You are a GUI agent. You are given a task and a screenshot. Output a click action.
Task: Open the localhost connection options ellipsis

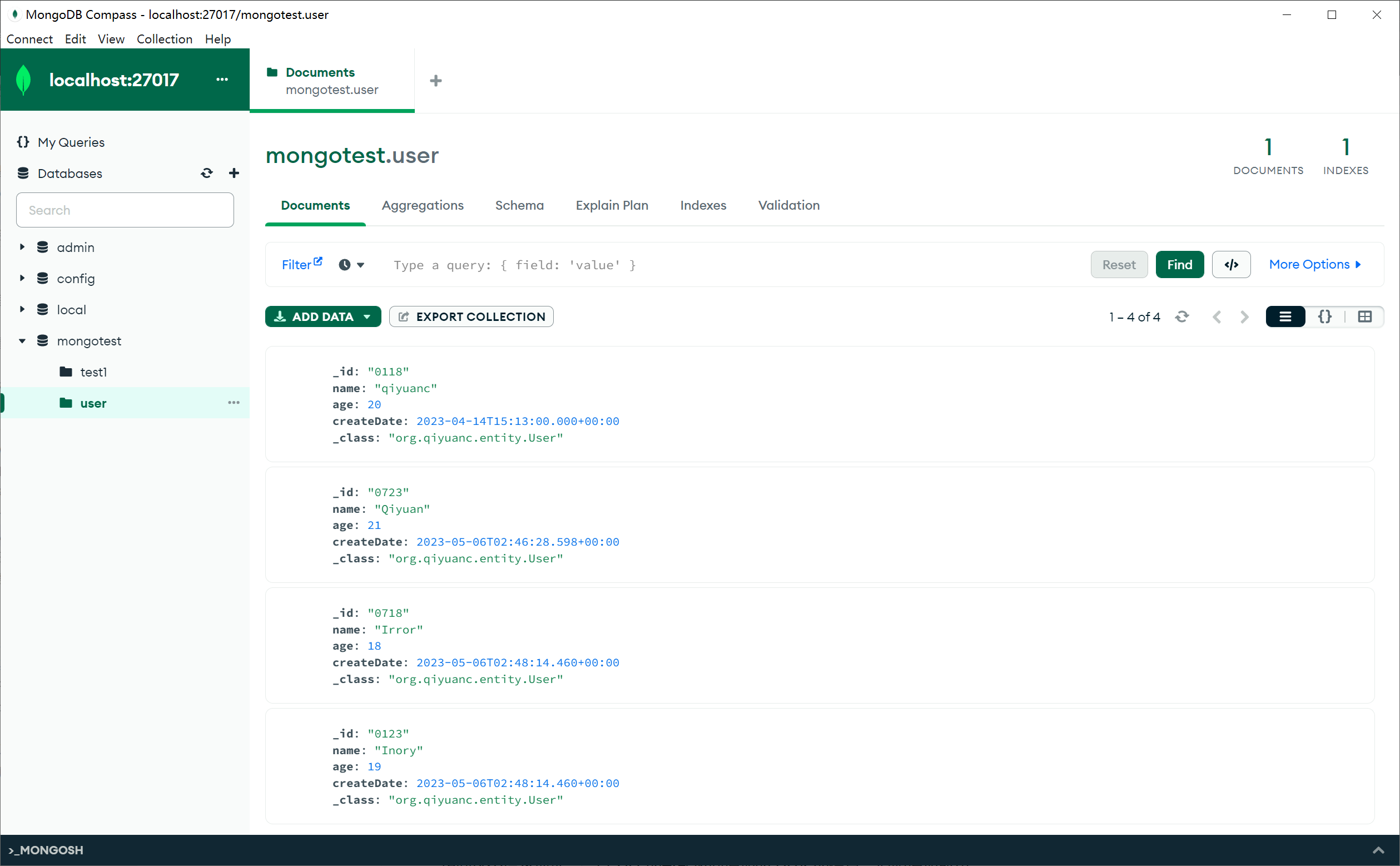[x=222, y=80]
